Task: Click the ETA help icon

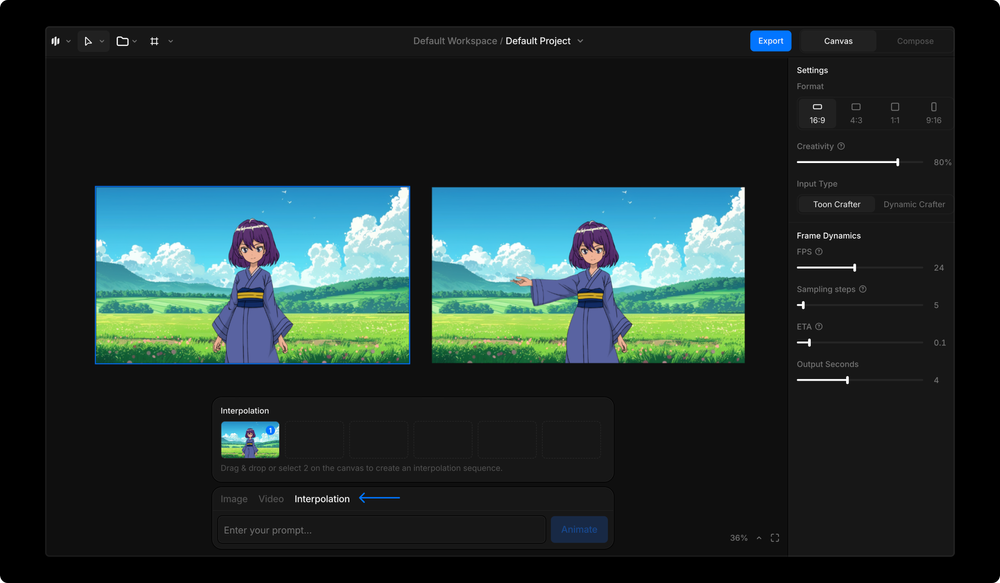Action: tap(819, 327)
